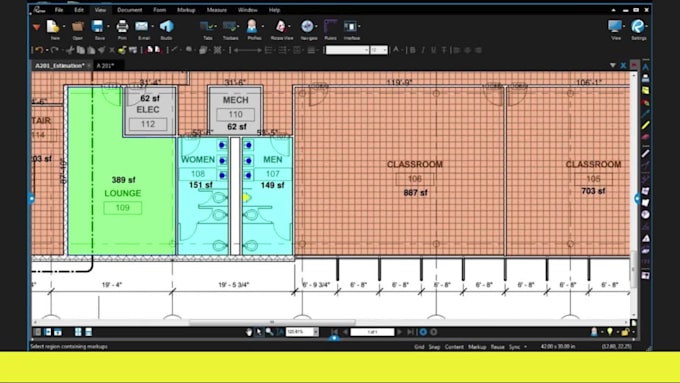680x383 pixels.
Task: Go to next page arrow
Action: [400, 332]
